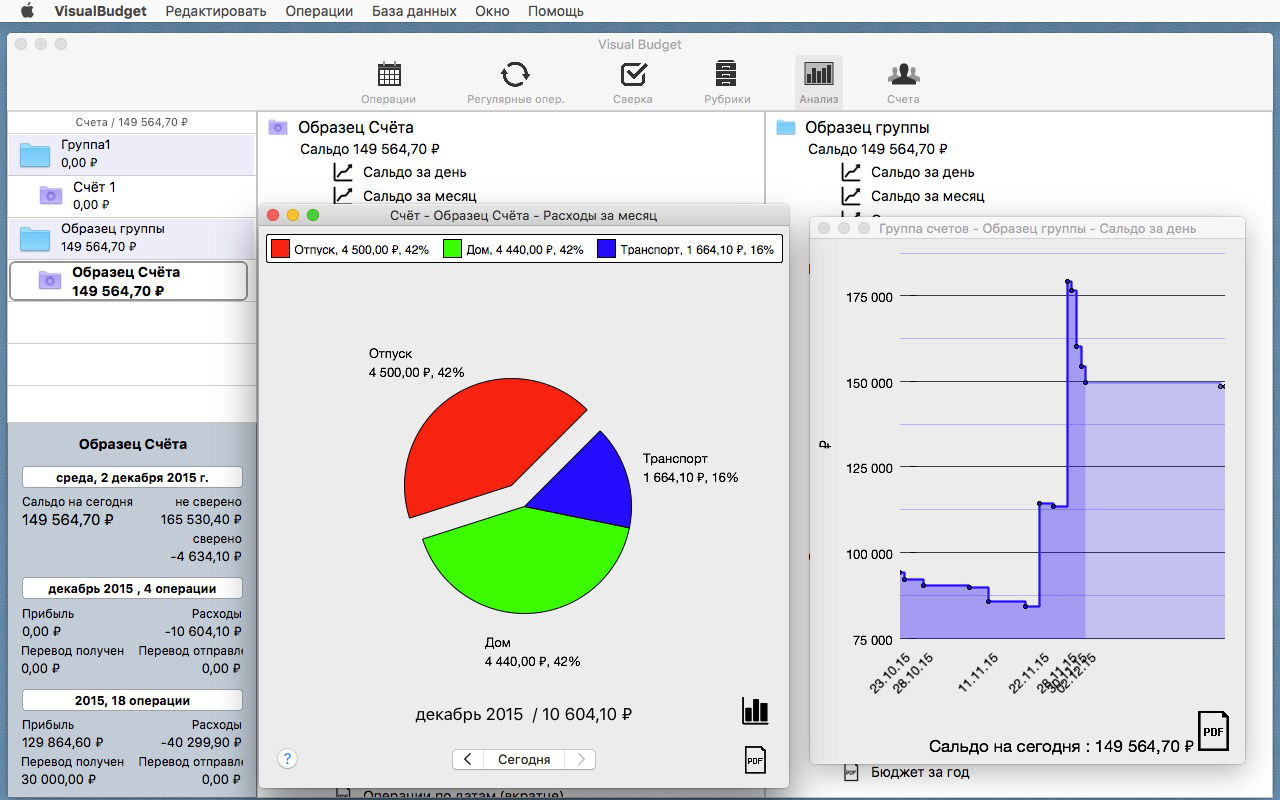Click the yearly Расходы value -40 299,90 ₽
This screenshot has width=1280, height=800.
203,743
